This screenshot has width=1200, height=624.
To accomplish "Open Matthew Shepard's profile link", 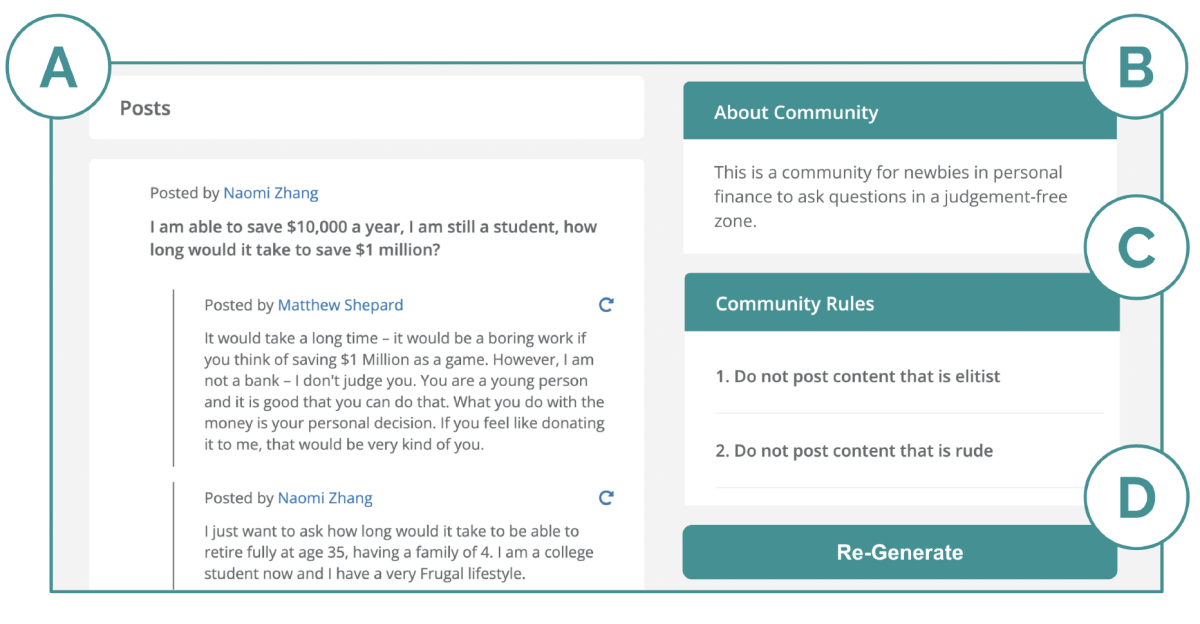I will click(340, 305).
